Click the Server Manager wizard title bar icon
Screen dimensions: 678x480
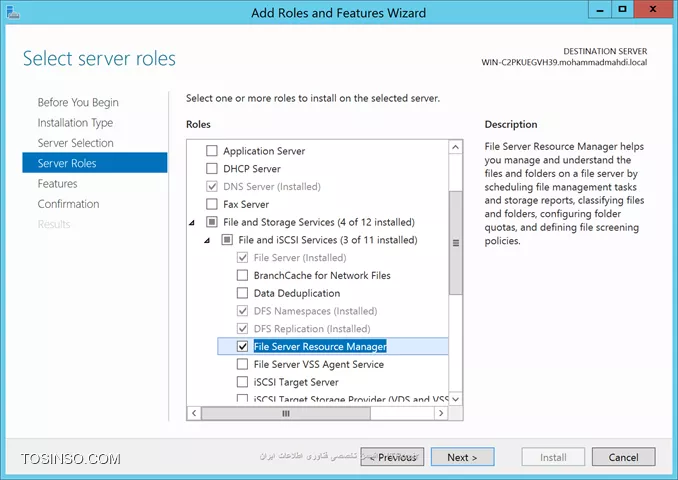(13, 12)
